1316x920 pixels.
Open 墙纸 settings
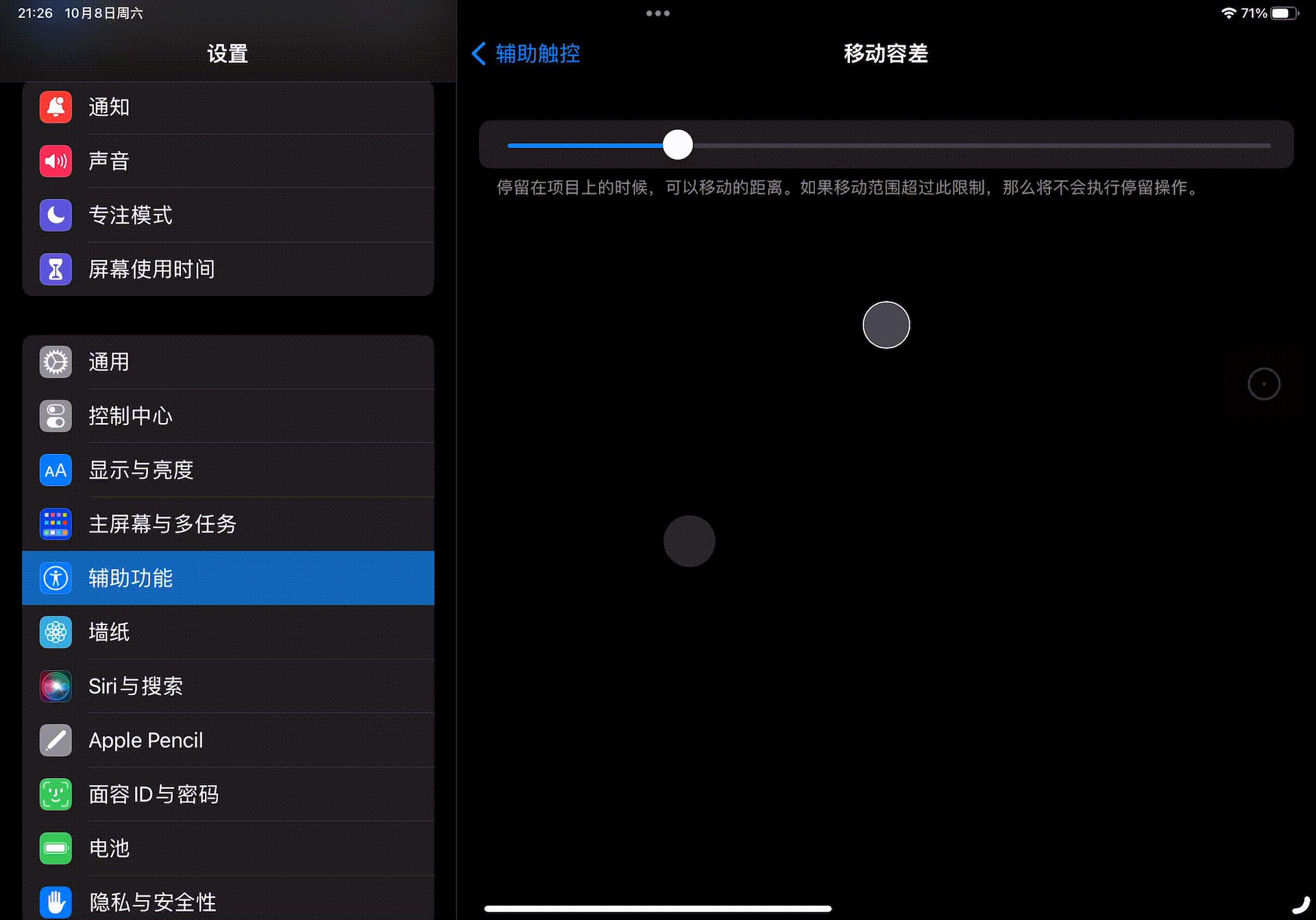(x=227, y=631)
